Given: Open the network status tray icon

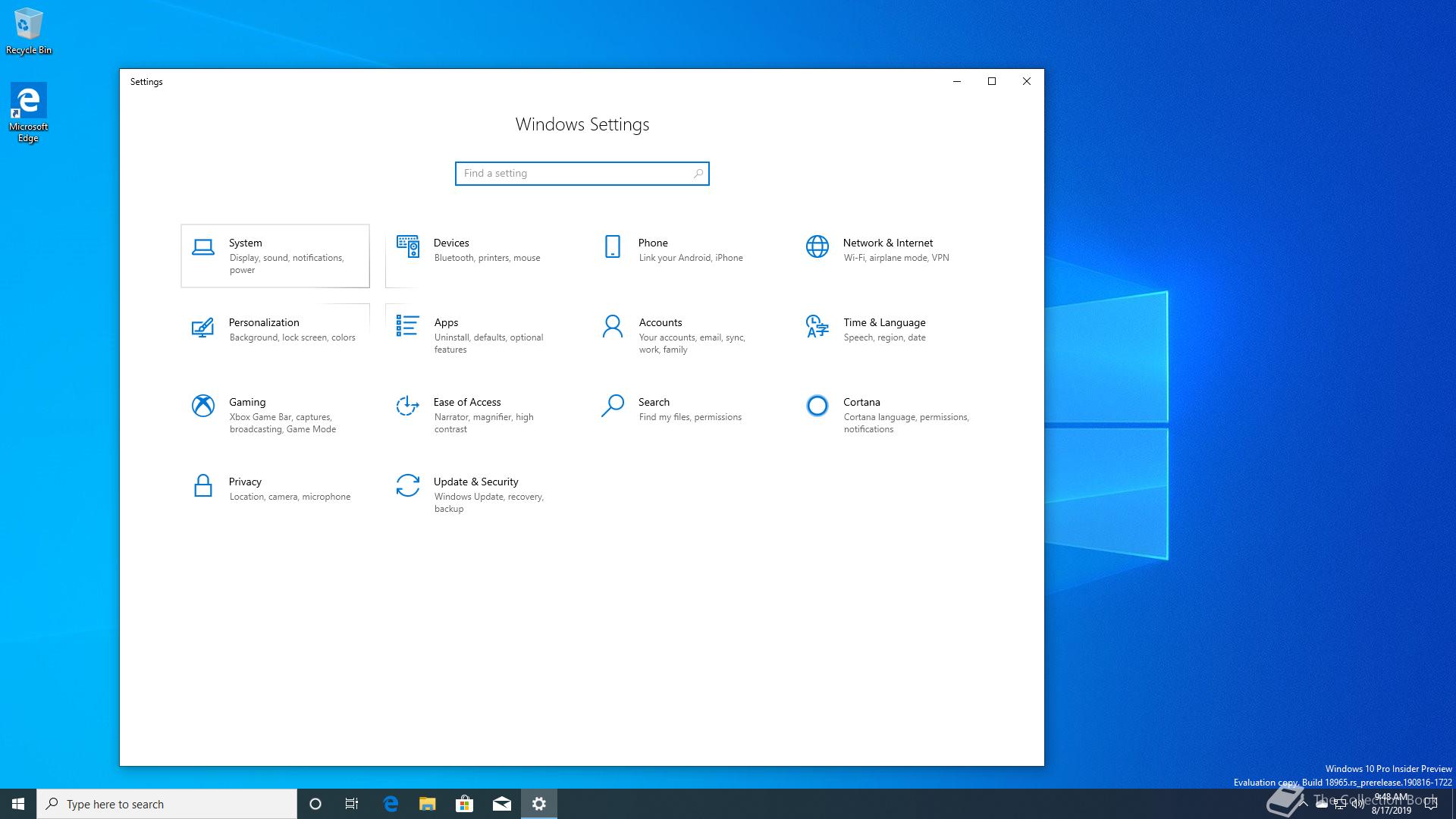Looking at the screenshot, I should pos(1340,805).
